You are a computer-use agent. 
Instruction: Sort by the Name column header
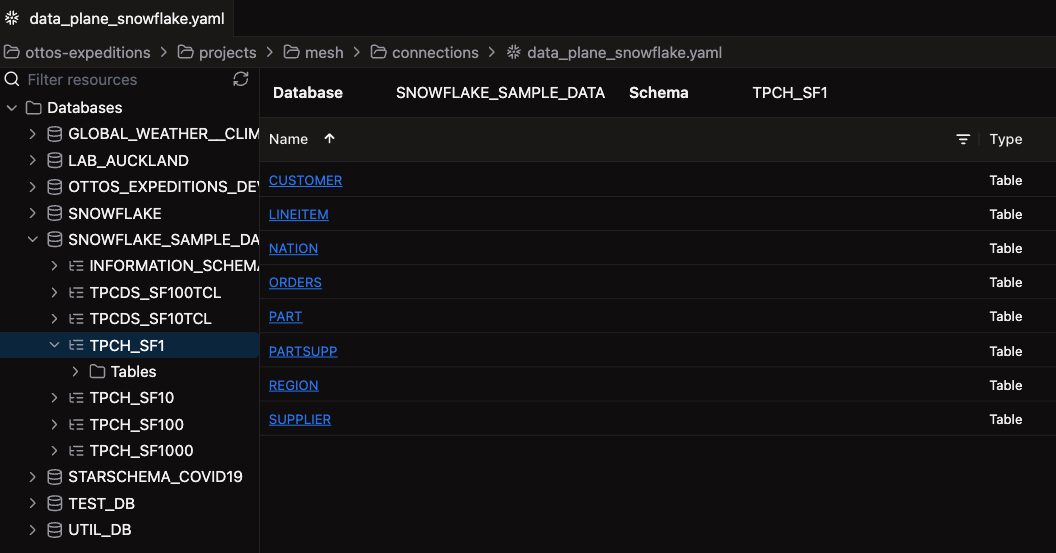tap(288, 139)
